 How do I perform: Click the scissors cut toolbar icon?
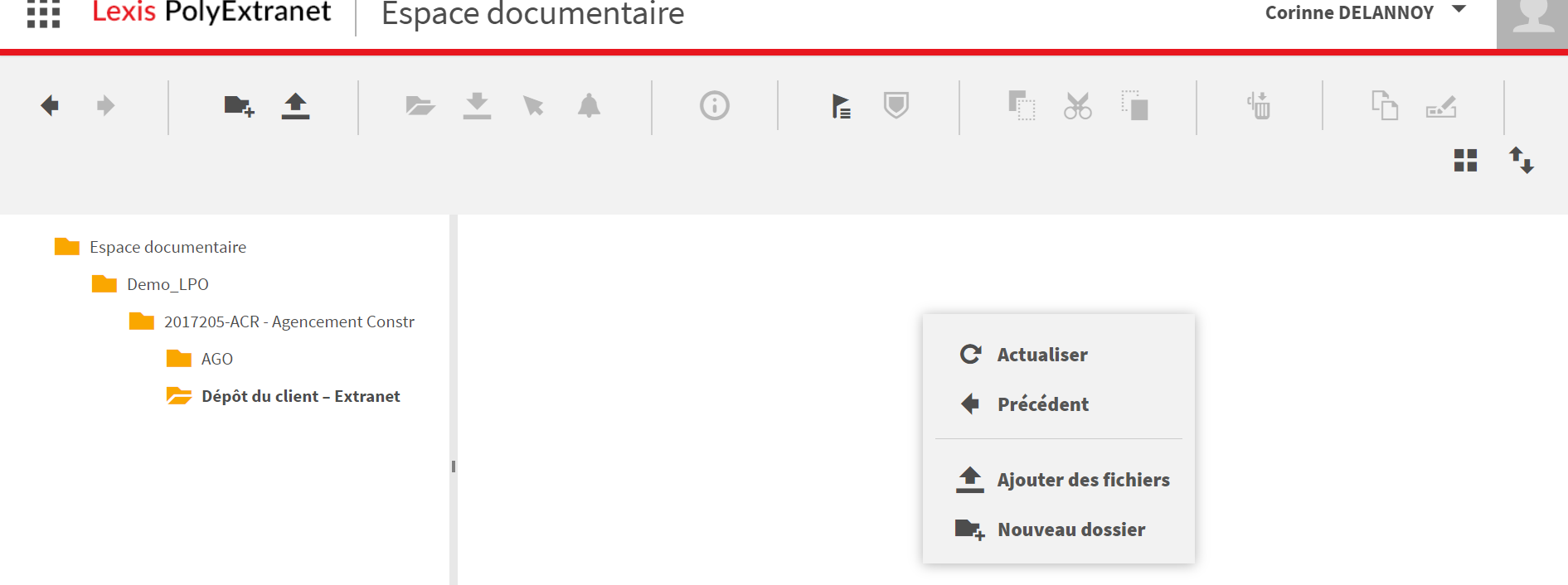(x=1078, y=106)
